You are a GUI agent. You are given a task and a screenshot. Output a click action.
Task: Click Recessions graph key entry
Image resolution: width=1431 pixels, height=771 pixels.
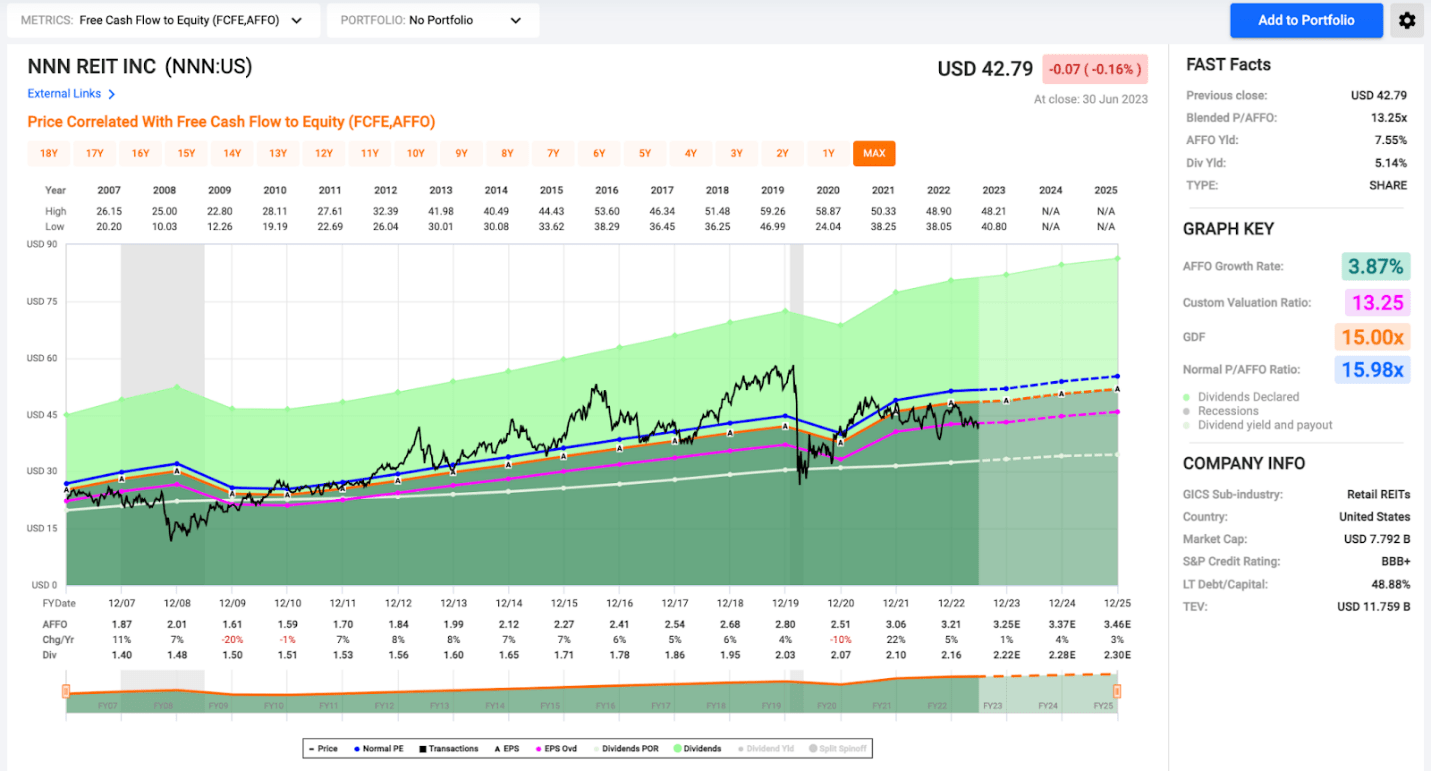point(1221,411)
